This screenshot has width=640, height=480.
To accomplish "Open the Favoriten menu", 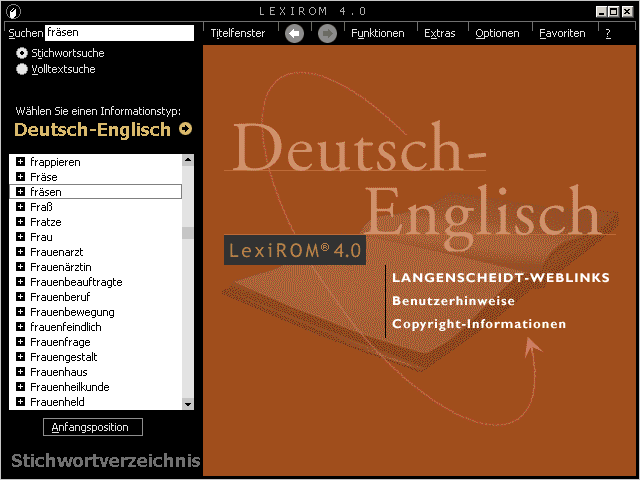I will [562, 33].
